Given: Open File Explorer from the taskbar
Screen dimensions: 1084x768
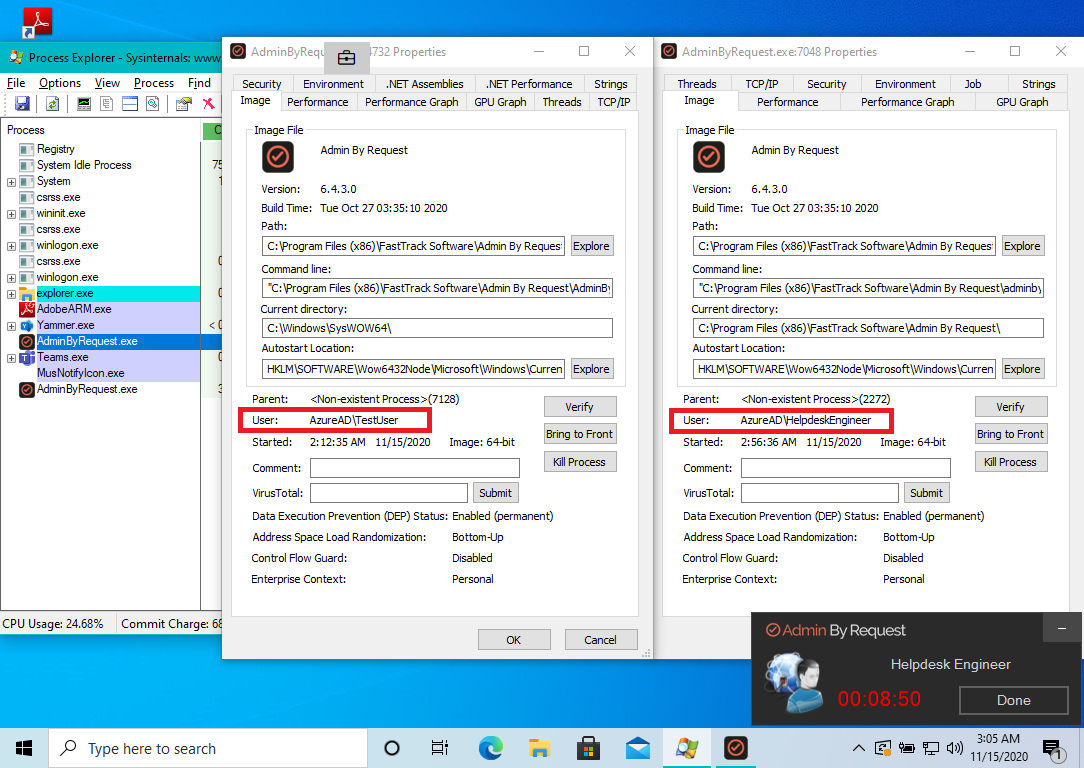Looking at the screenshot, I should click(539, 748).
